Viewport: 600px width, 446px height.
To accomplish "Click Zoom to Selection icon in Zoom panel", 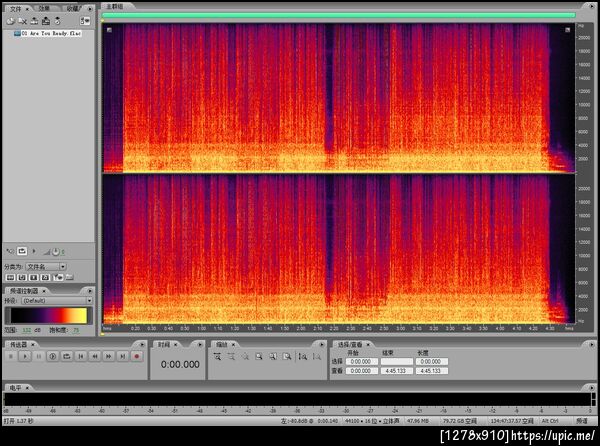I will 259,356.
